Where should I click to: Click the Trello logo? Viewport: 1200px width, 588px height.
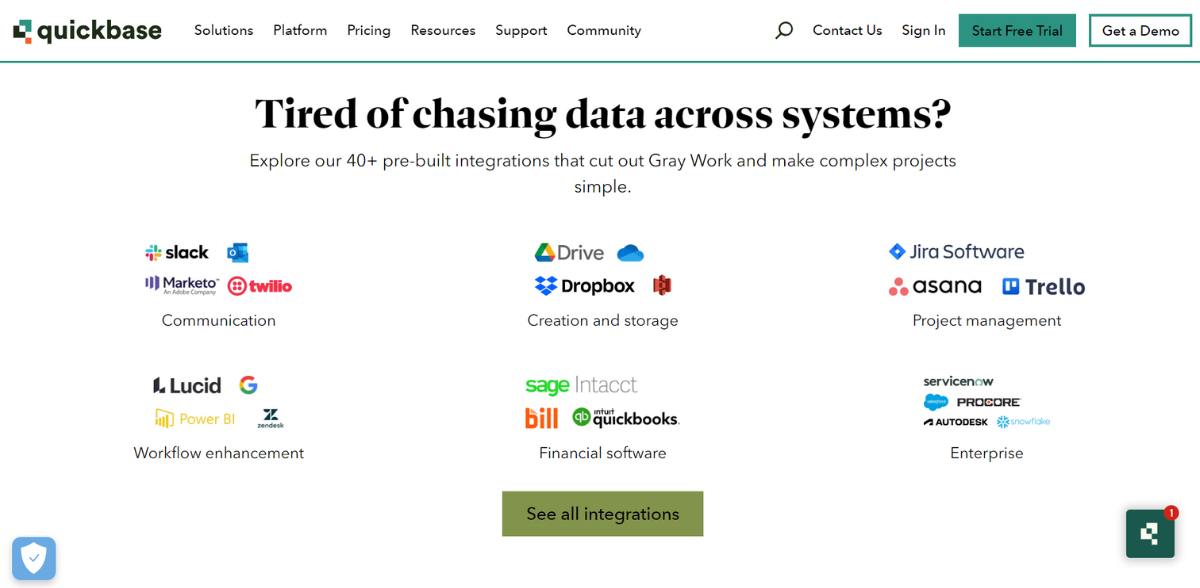point(1043,287)
